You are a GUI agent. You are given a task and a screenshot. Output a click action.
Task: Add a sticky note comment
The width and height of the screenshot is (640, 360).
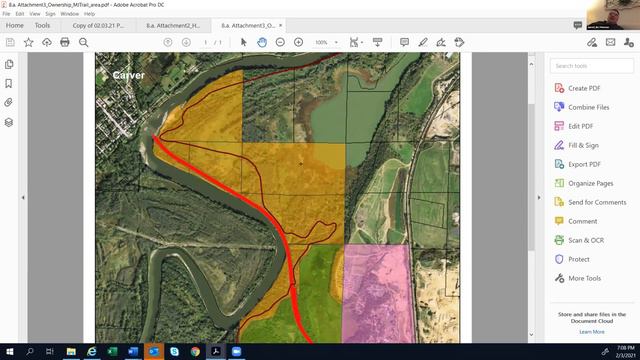point(404,42)
